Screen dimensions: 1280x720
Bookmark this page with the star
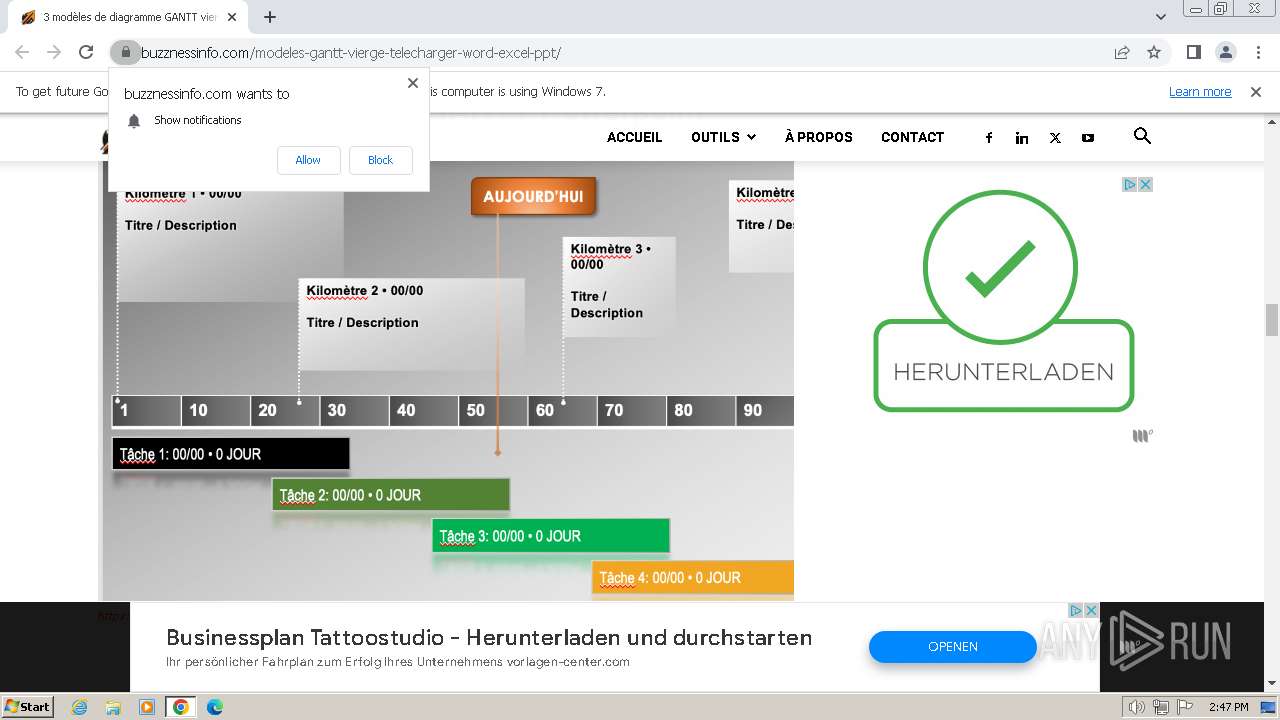pos(1154,52)
